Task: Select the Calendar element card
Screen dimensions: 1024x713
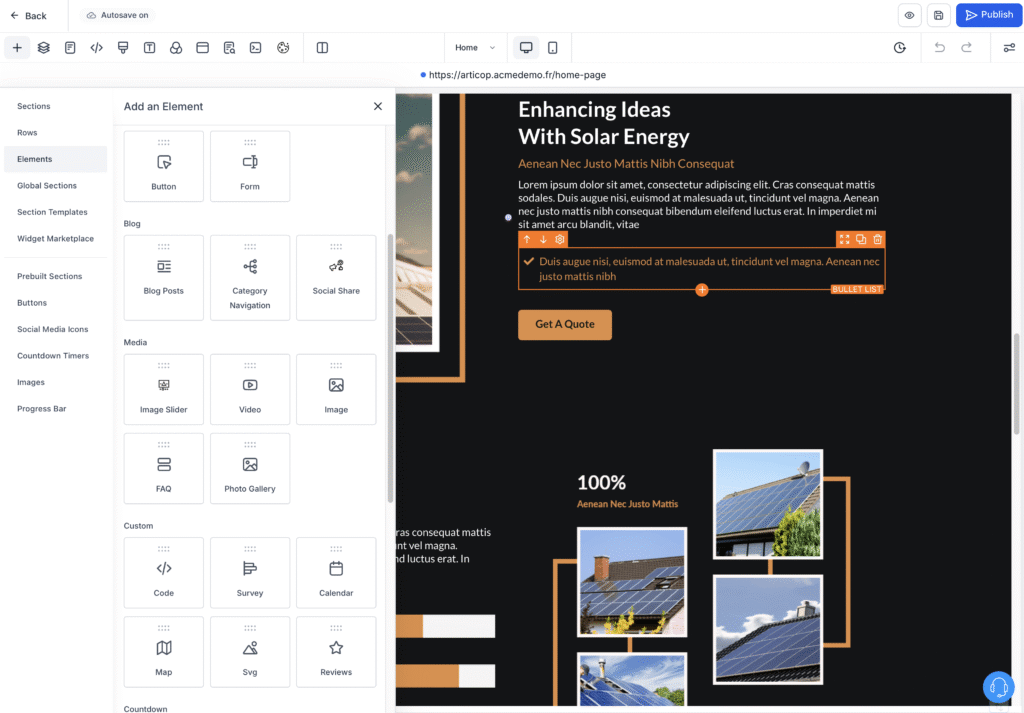Action: tap(336, 573)
